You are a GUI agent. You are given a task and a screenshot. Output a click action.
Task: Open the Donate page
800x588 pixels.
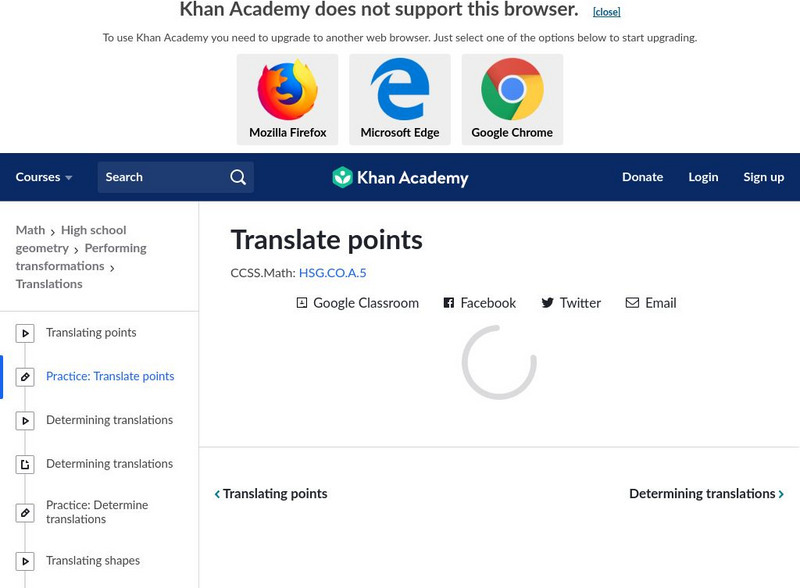coord(642,177)
